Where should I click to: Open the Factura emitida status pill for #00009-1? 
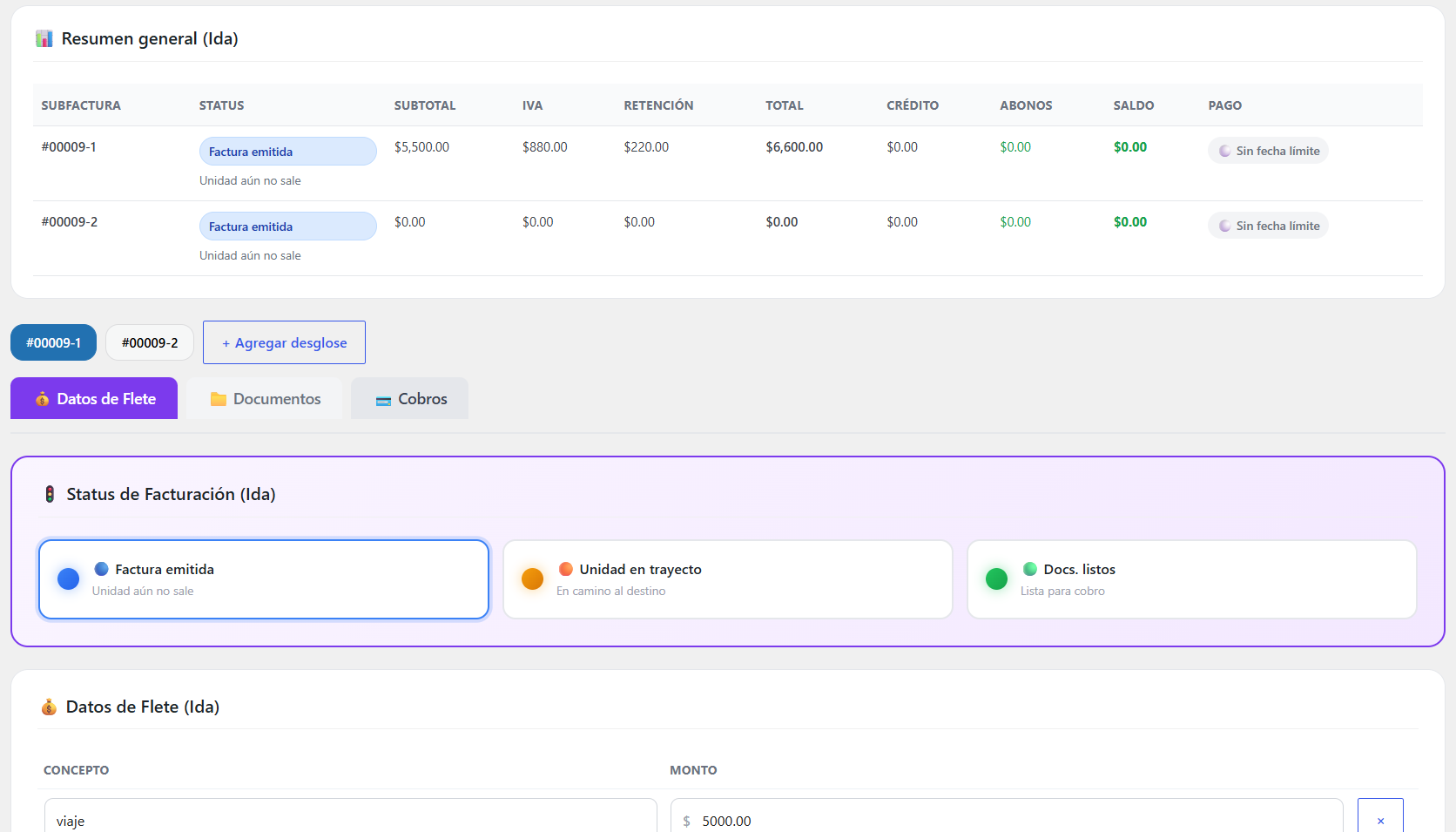coord(288,152)
